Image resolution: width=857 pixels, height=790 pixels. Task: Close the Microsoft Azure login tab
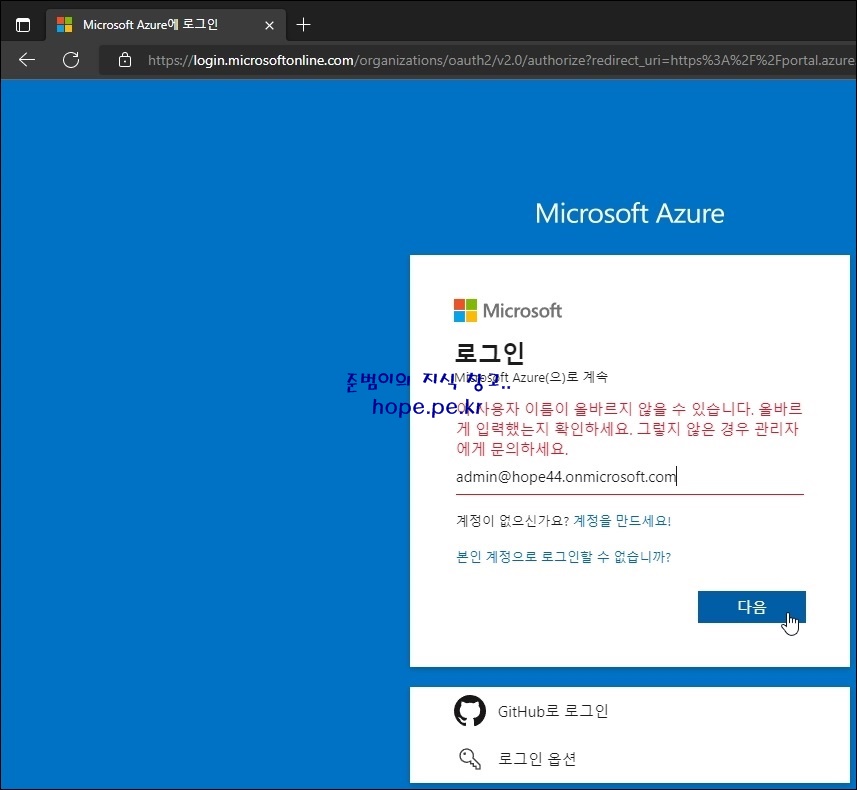click(x=269, y=25)
